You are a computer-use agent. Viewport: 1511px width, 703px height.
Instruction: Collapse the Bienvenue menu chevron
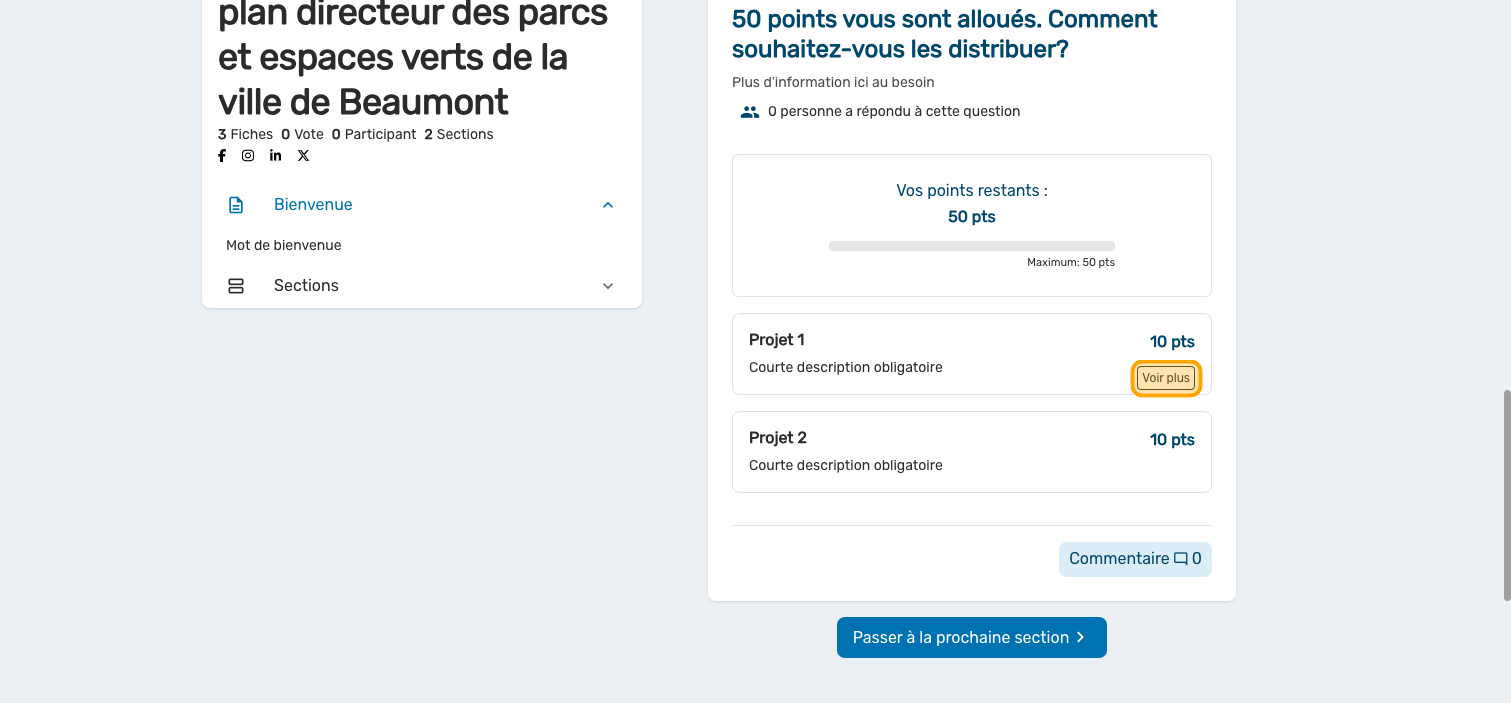click(608, 205)
